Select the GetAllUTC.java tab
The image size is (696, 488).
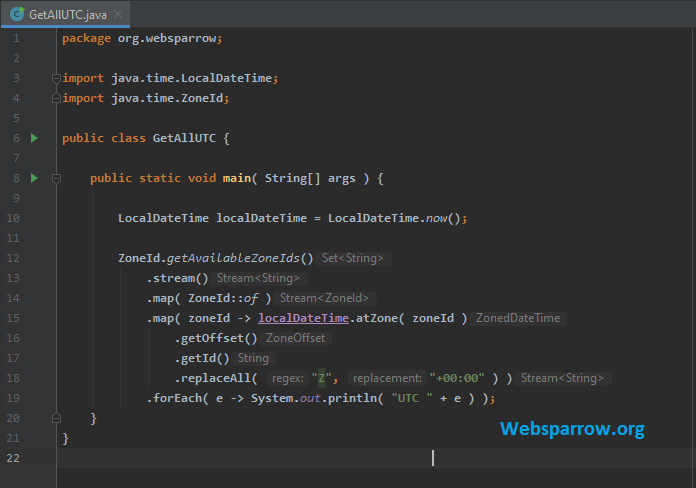coord(65,14)
